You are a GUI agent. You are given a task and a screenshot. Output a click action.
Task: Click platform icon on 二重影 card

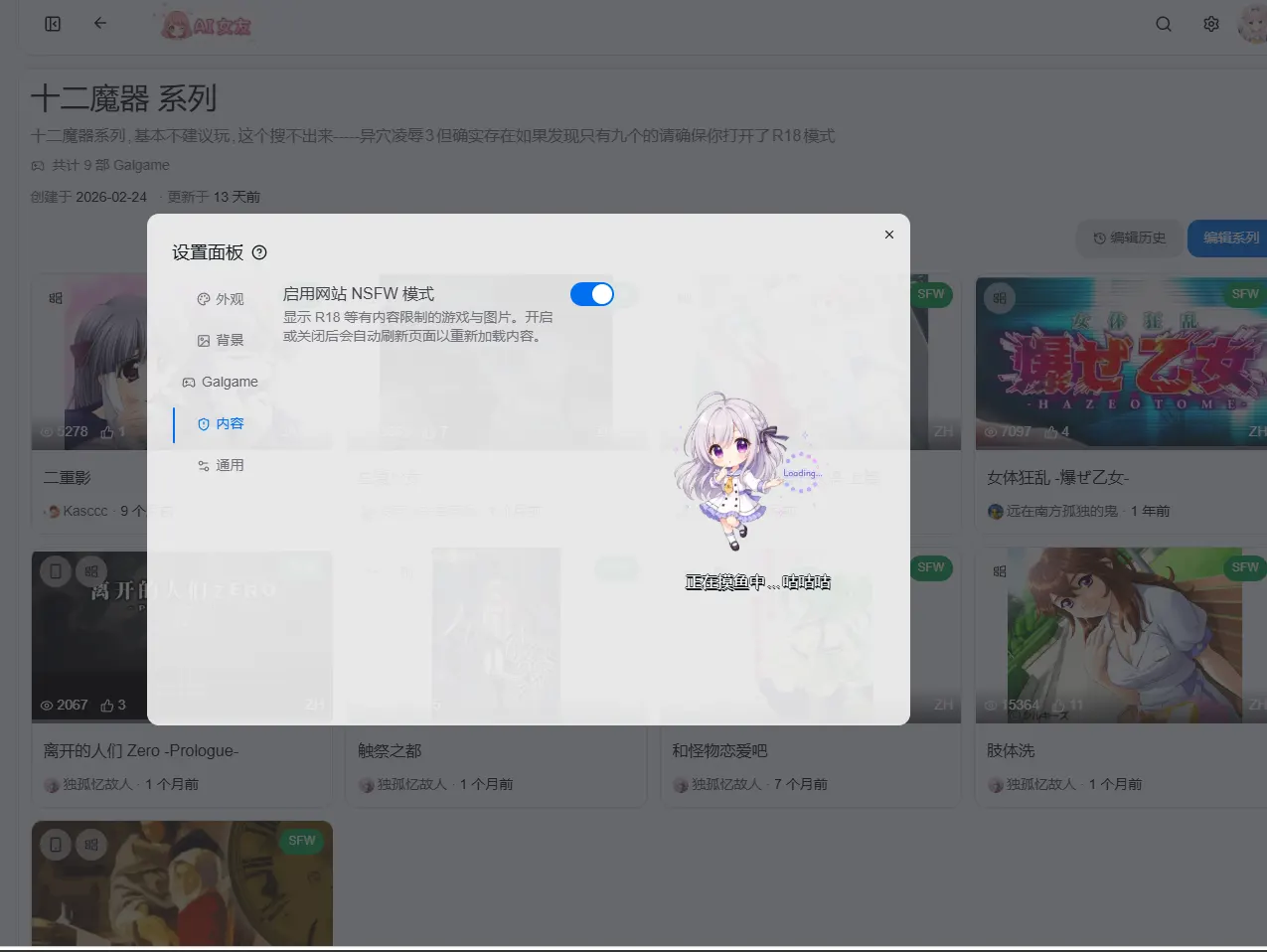[x=56, y=298]
